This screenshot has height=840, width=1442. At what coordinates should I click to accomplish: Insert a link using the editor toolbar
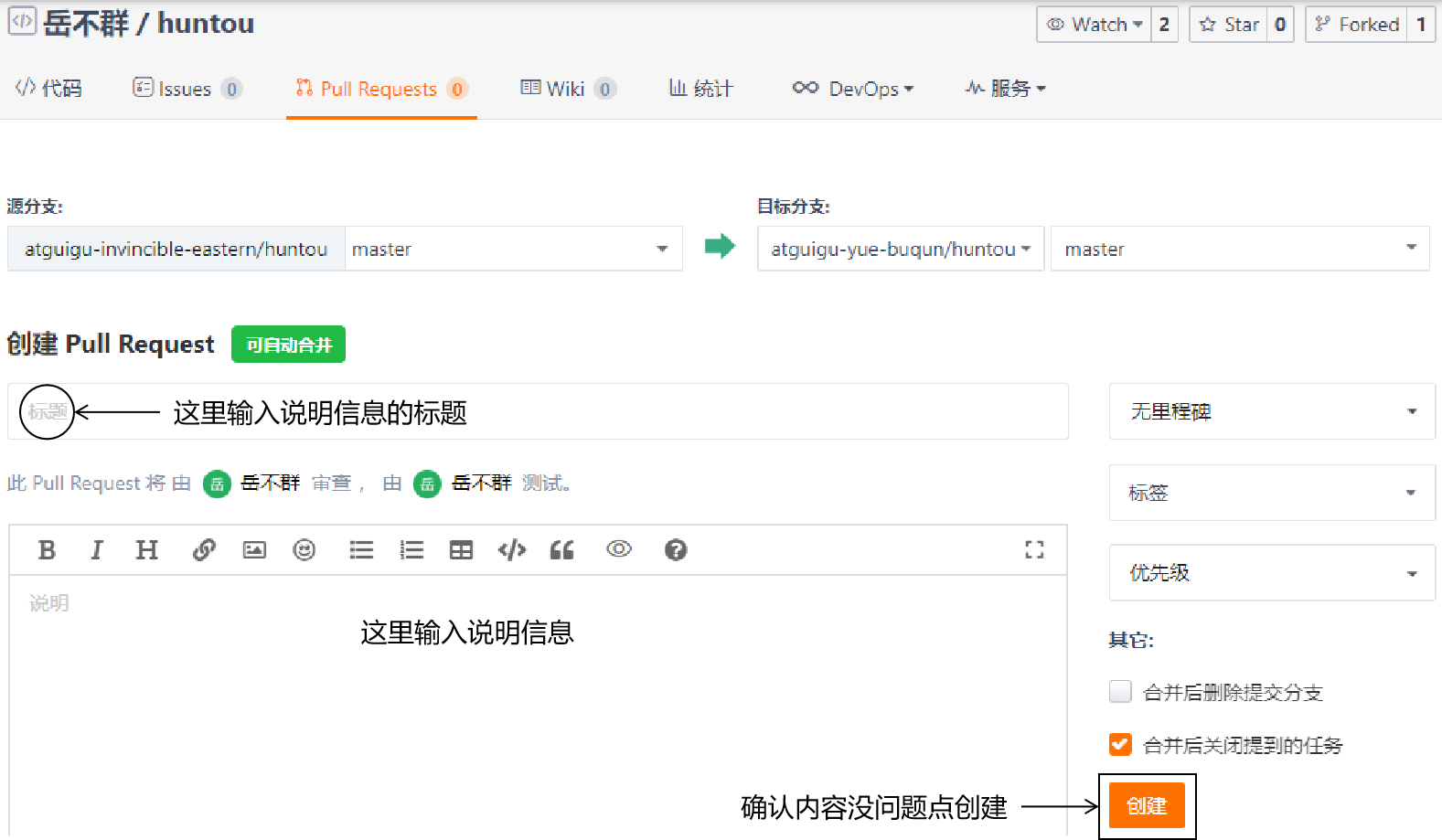point(204,549)
